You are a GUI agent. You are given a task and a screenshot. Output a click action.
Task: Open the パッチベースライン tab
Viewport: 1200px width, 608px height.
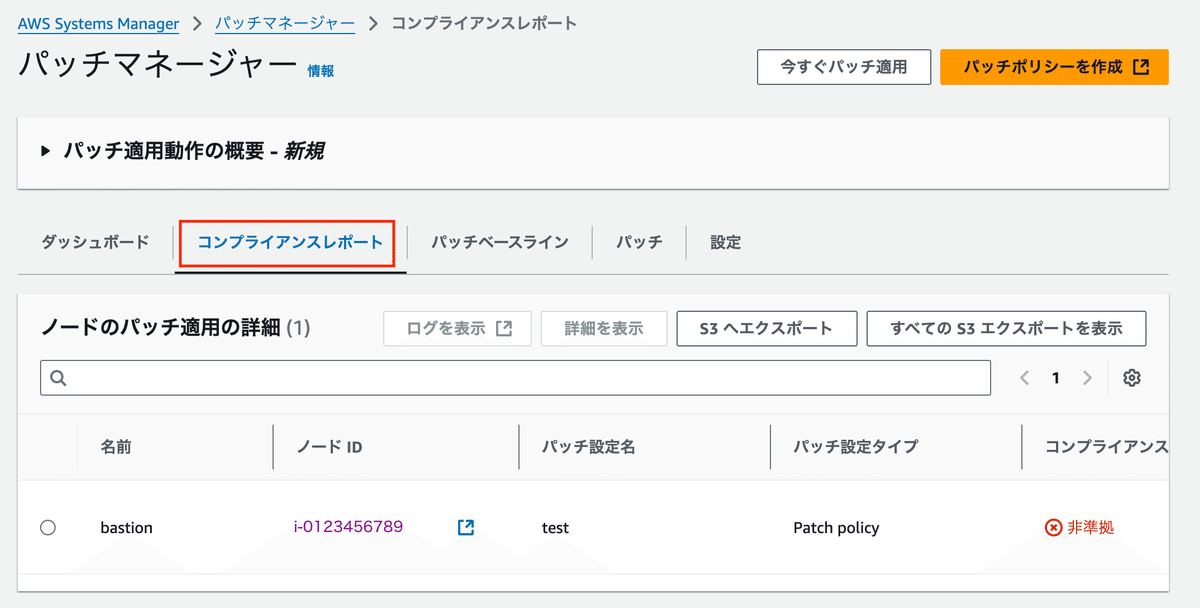tap(500, 242)
